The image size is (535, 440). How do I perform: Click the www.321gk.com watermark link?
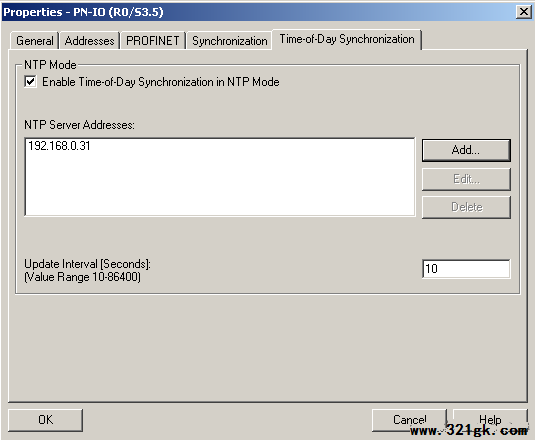pyautogui.click(x=469, y=430)
